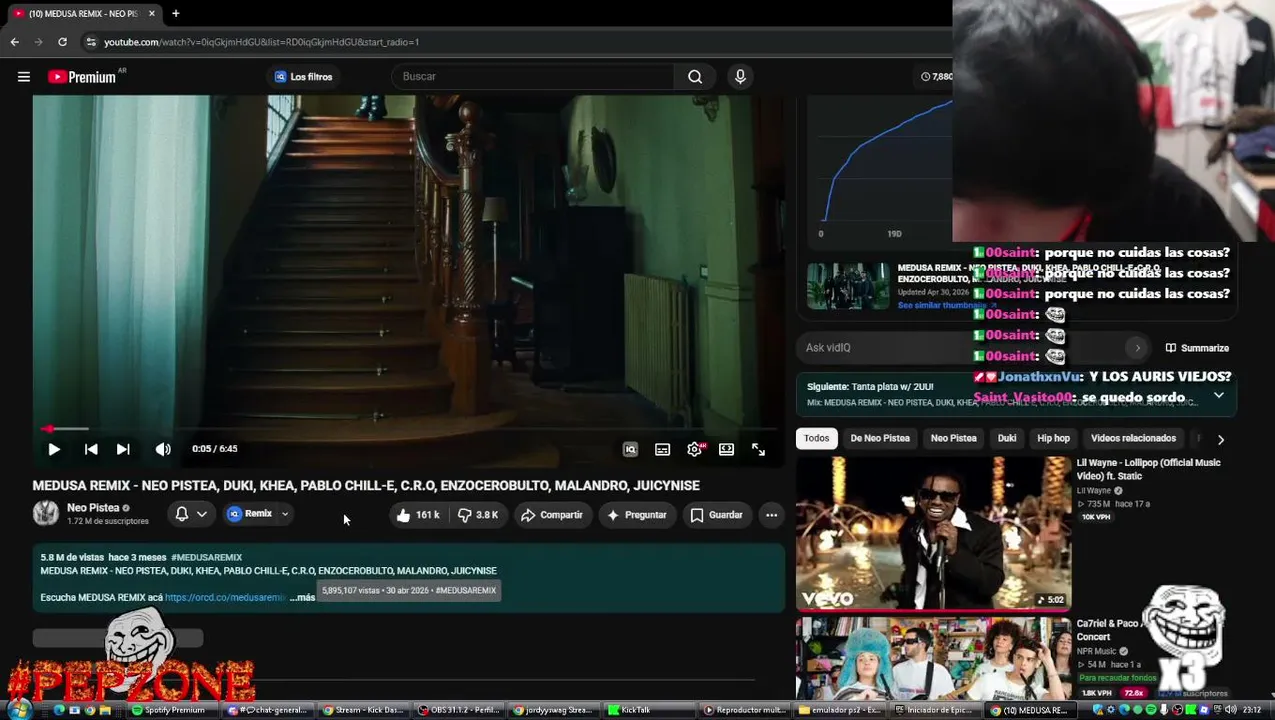The image size is (1275, 720).
Task: Open the Lil Wayne Lollipop video title
Action: pos(1148,469)
